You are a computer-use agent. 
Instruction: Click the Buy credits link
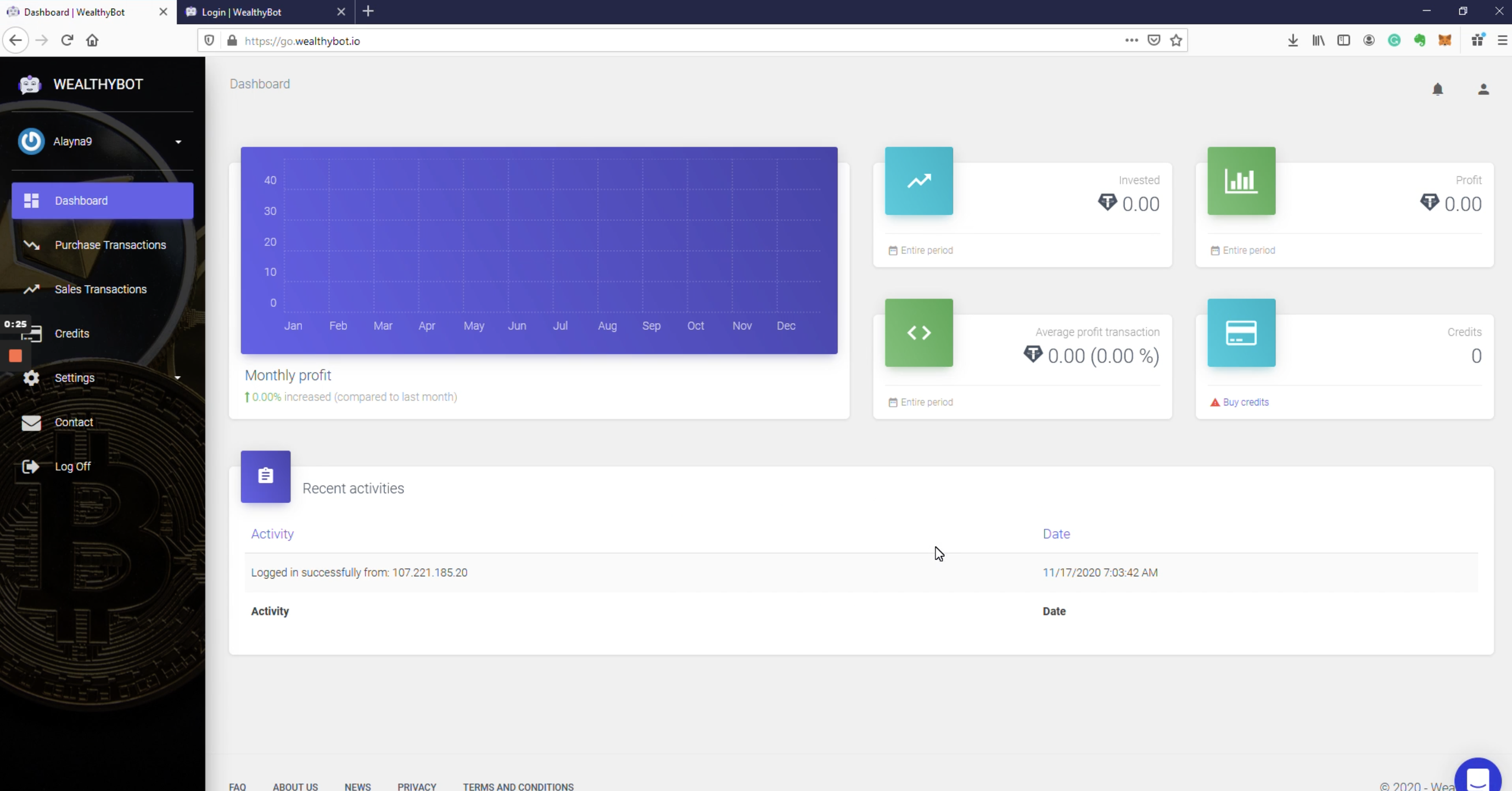pyautogui.click(x=1246, y=402)
